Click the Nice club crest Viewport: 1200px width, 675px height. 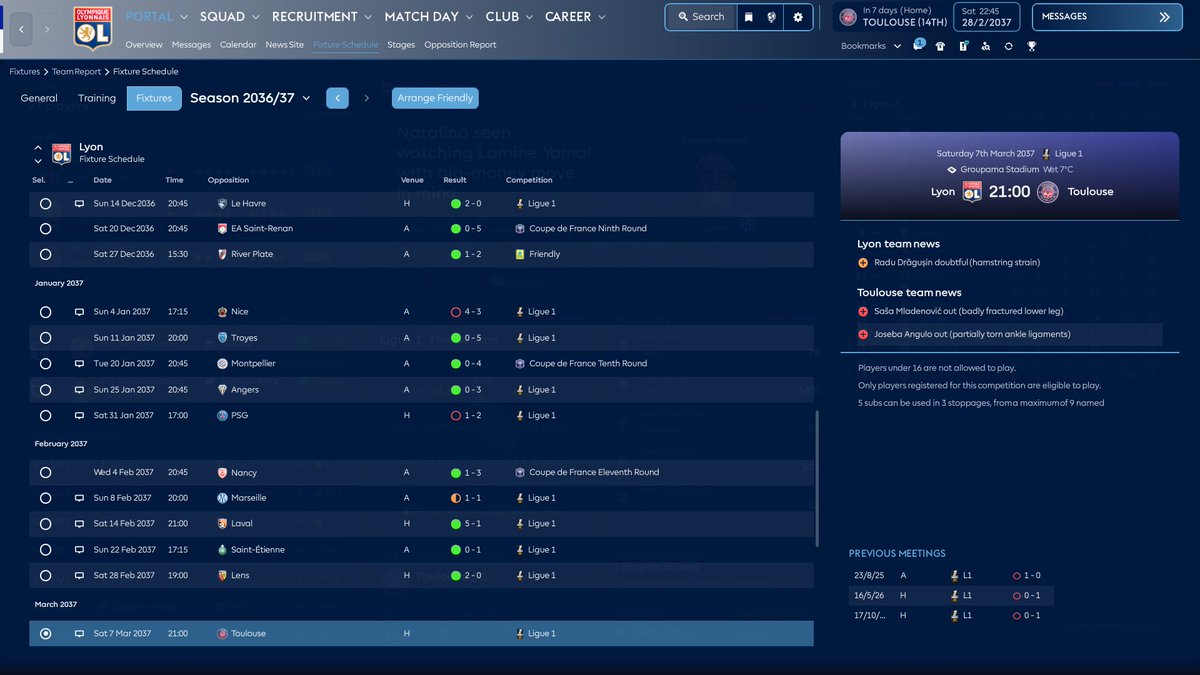point(222,312)
